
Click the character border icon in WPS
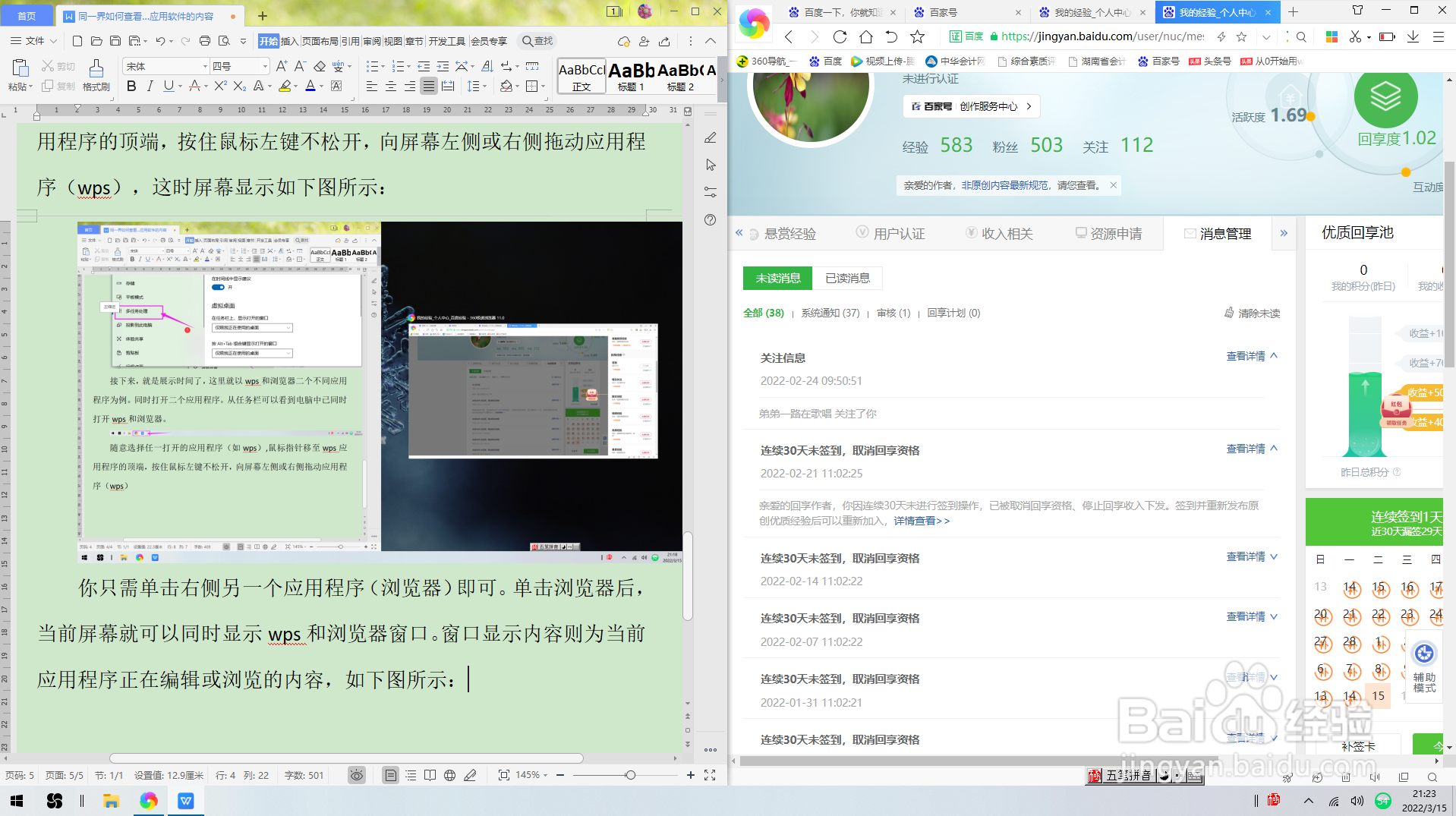(336, 87)
